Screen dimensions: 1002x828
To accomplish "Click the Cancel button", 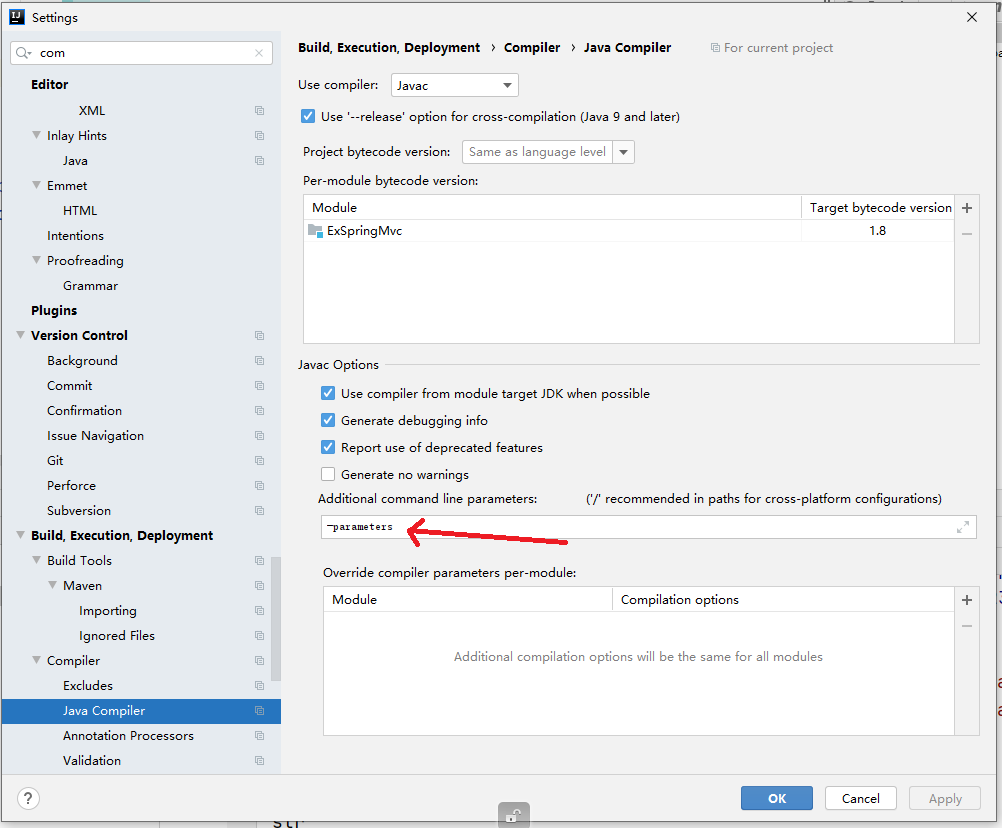I will (860, 798).
